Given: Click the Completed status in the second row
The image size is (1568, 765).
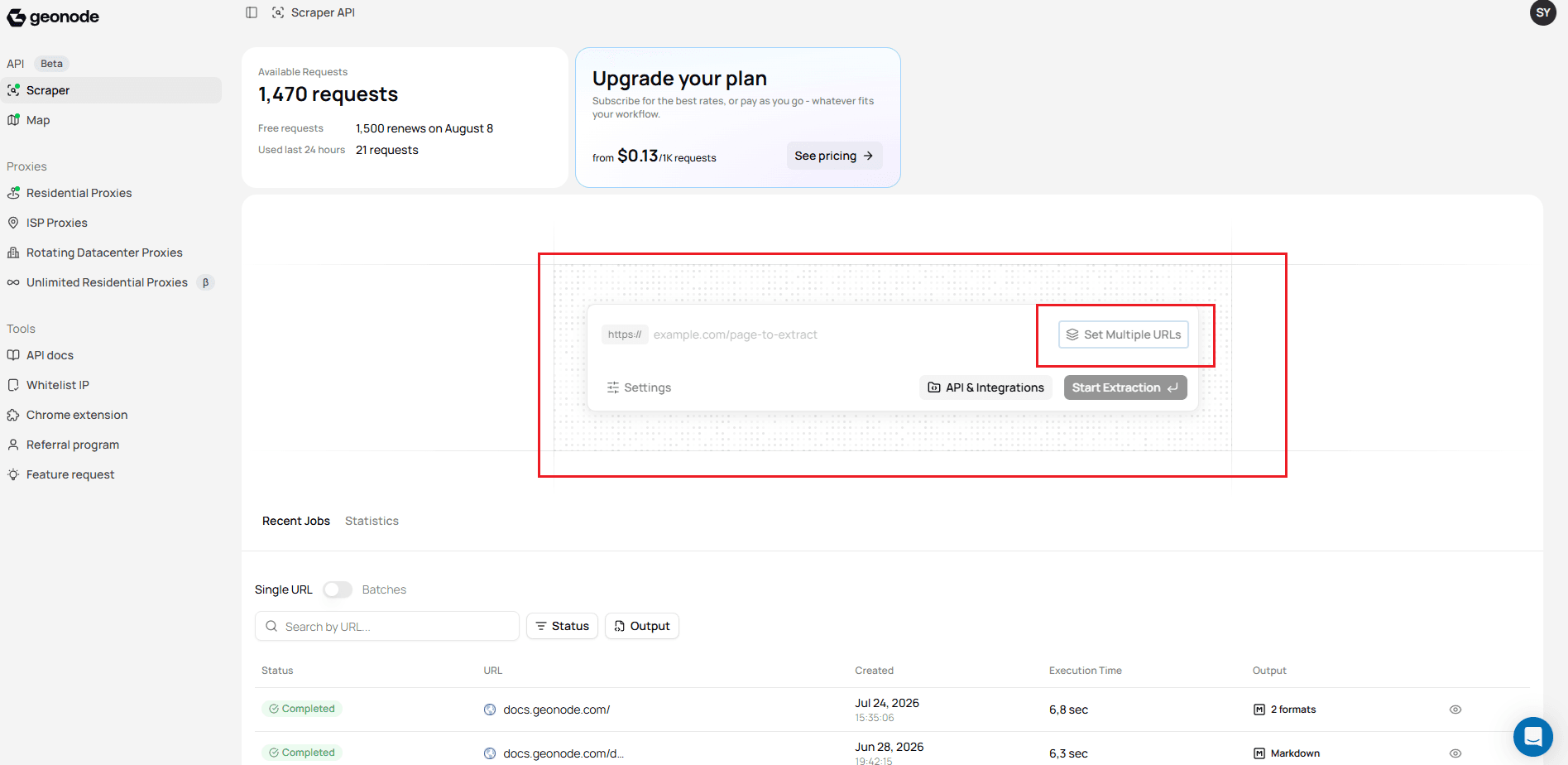Looking at the screenshot, I should (302, 753).
